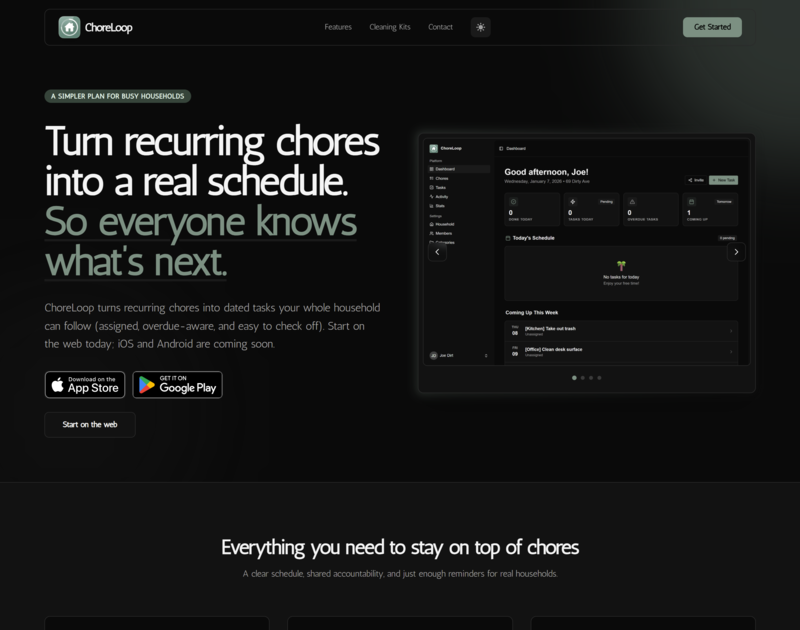
Task: Expand the Joe Dirt account menu
Action: [x=485, y=355]
